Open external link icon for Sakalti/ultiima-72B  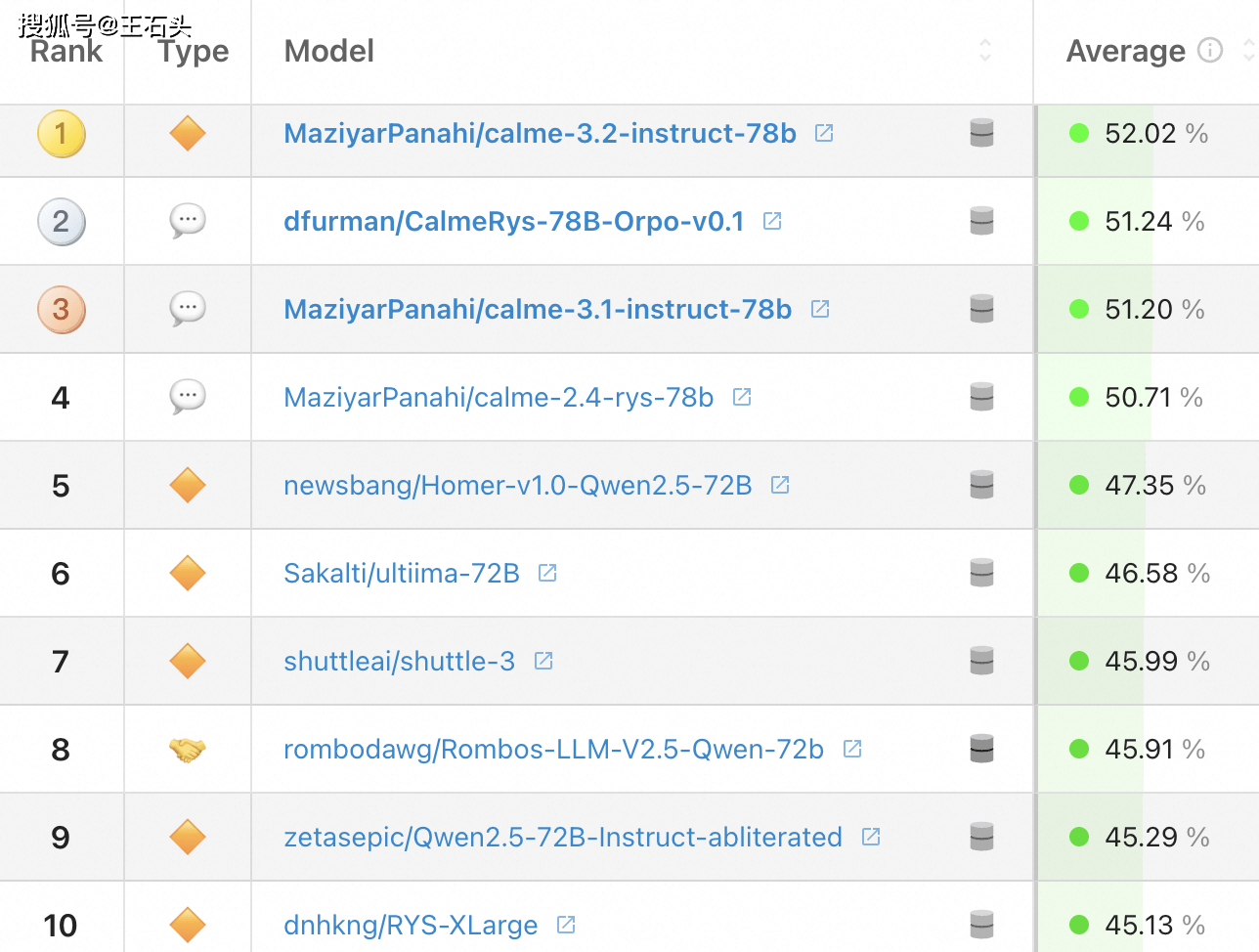(x=547, y=573)
